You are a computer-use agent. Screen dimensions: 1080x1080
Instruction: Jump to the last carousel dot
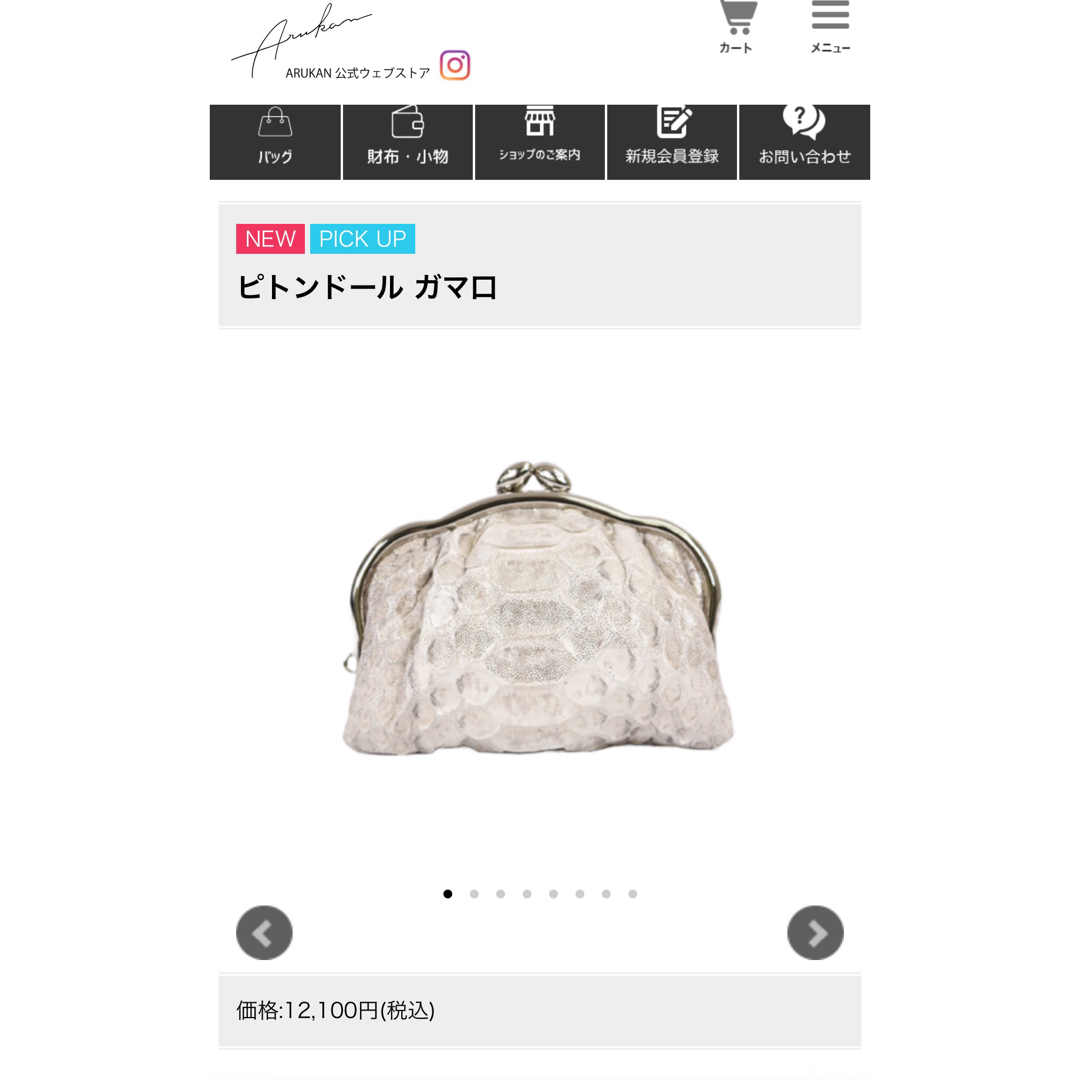click(x=632, y=894)
